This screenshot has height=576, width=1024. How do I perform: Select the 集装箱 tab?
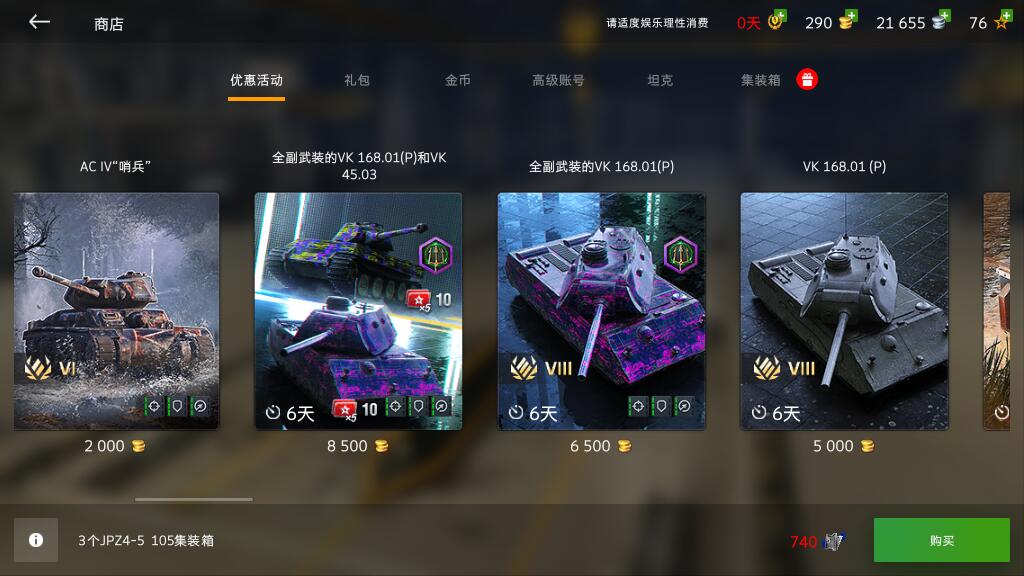(x=761, y=80)
